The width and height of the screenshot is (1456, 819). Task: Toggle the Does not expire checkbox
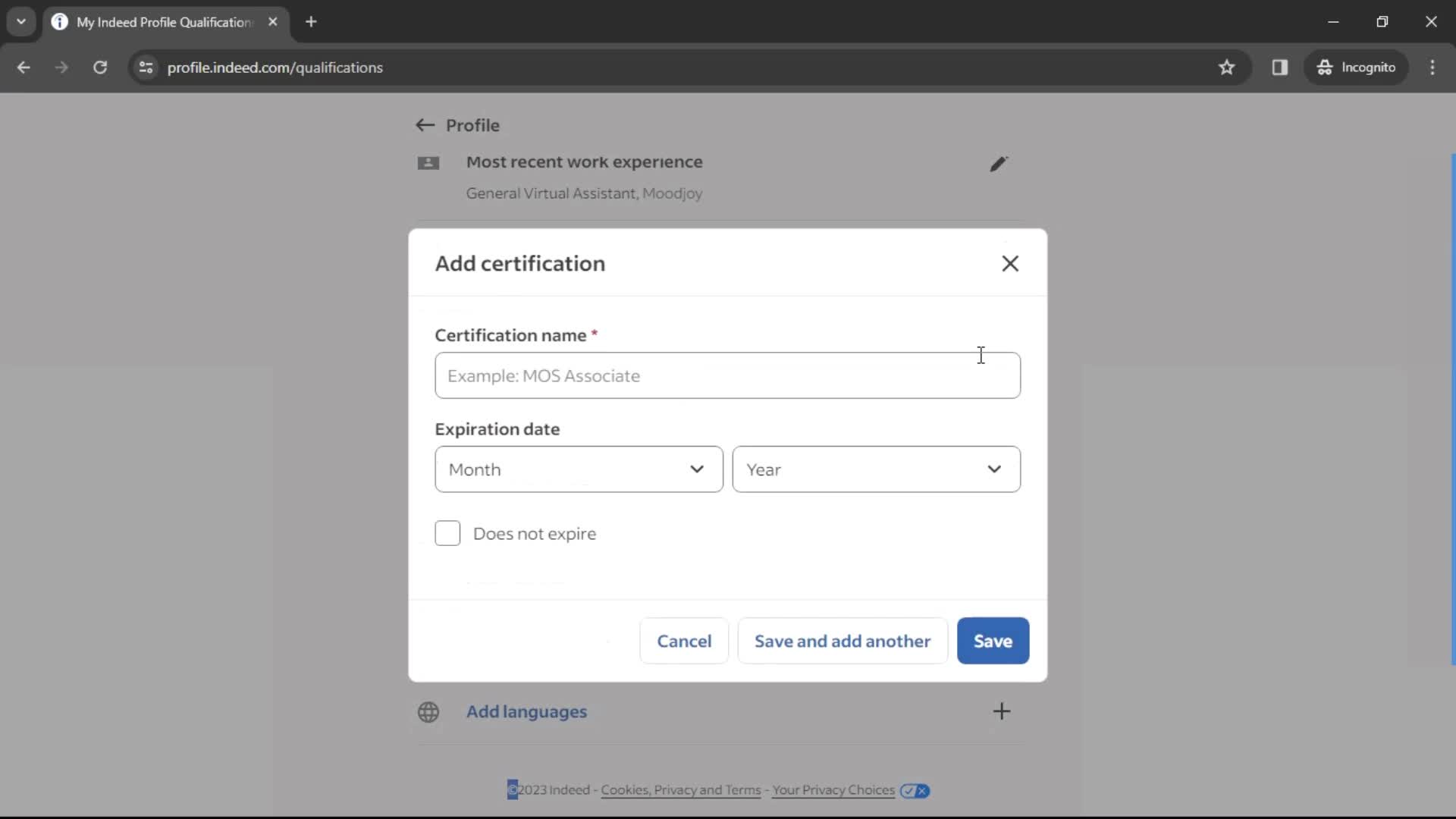[x=447, y=533]
